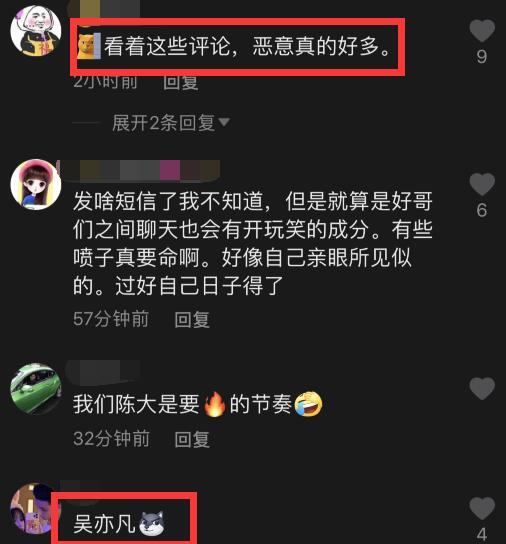Open the blurred username above 发啥短信了
Image resolution: width=506 pixels, height=544 pixels.
(141, 171)
